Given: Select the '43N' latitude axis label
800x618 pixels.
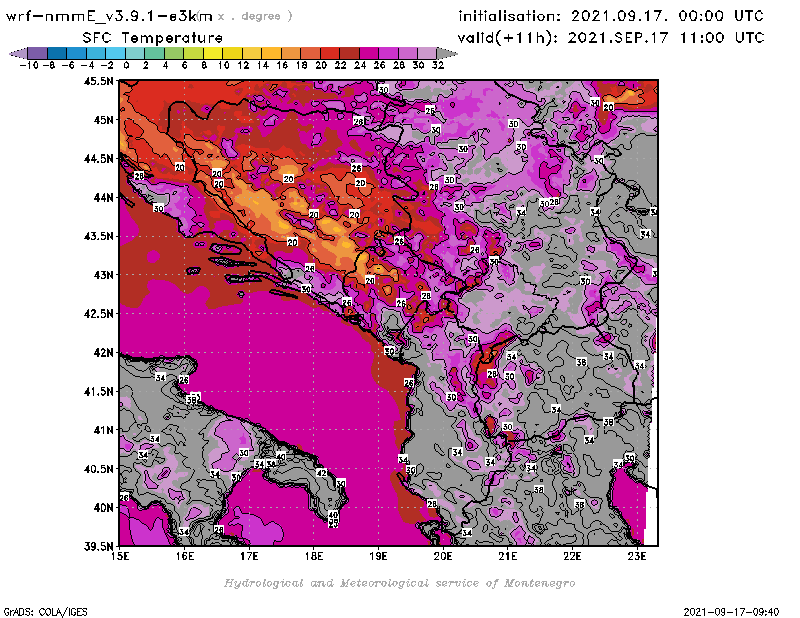Looking at the screenshot, I should [103, 275].
